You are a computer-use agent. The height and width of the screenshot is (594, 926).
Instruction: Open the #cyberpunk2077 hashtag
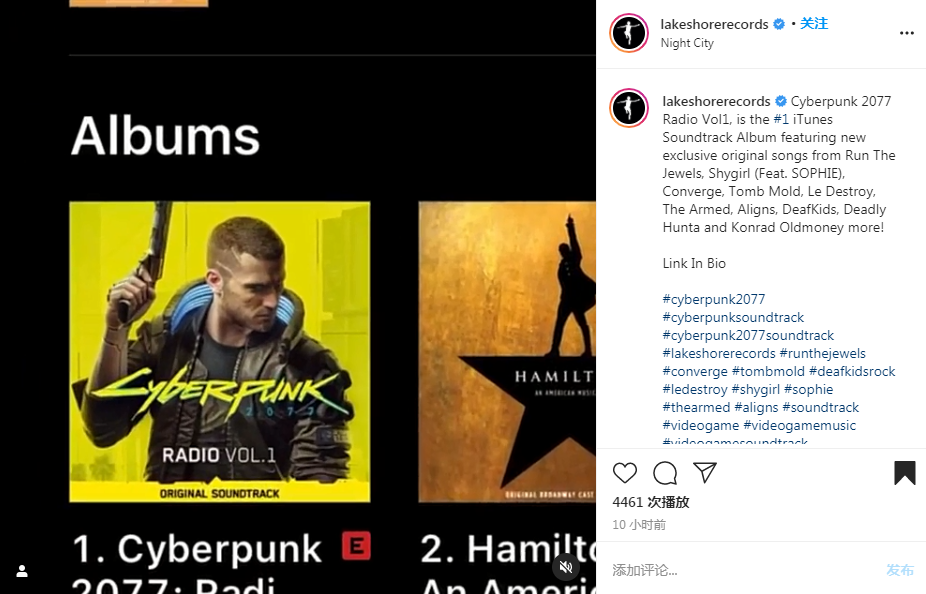[713, 299]
